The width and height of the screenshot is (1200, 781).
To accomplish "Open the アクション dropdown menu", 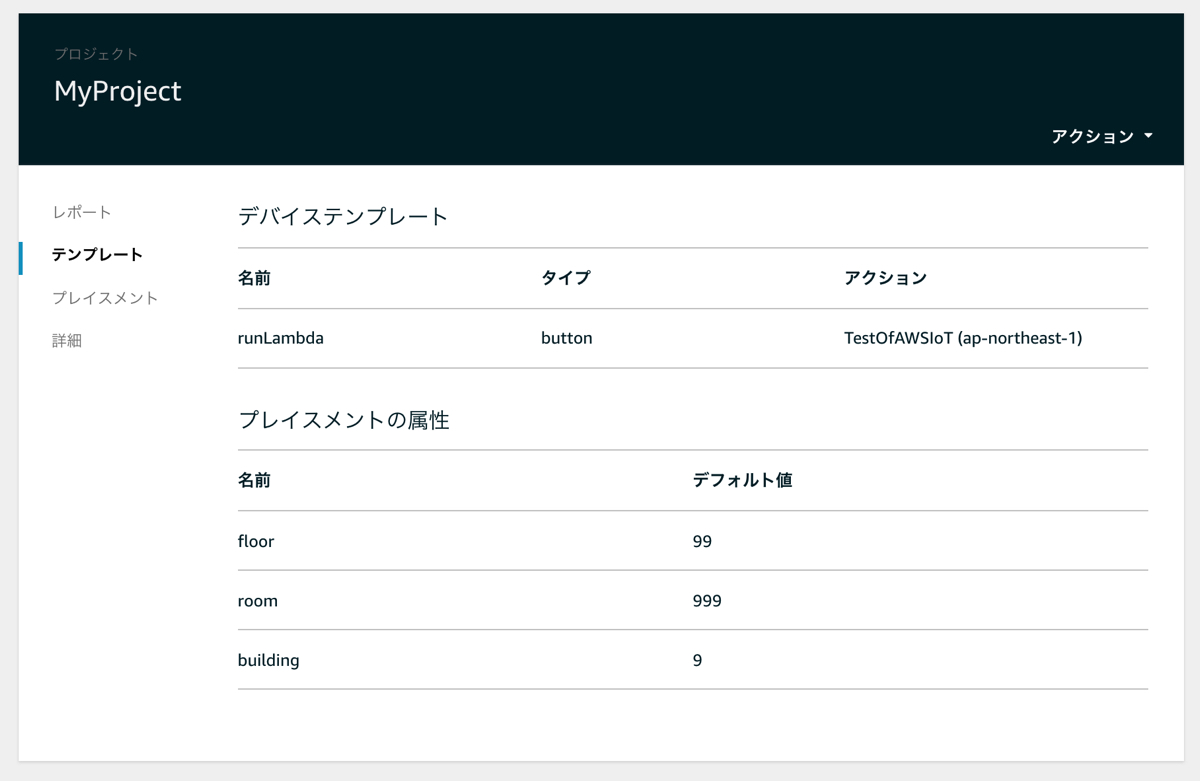I will coord(1093,136).
